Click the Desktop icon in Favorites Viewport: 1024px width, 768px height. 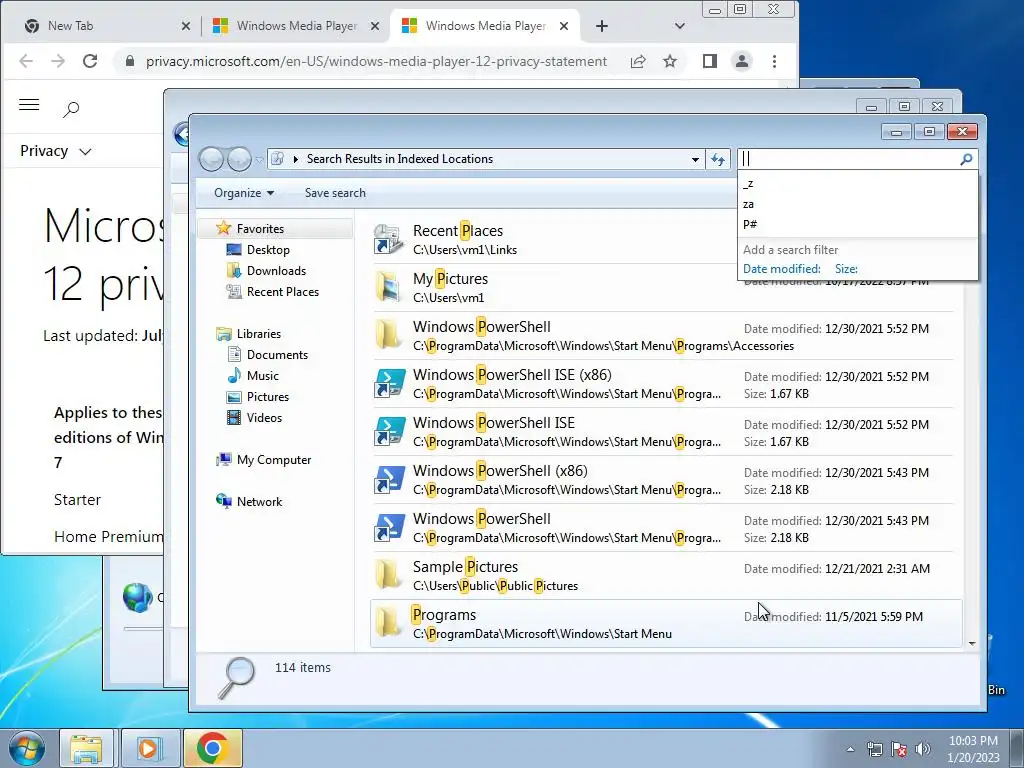(234, 249)
